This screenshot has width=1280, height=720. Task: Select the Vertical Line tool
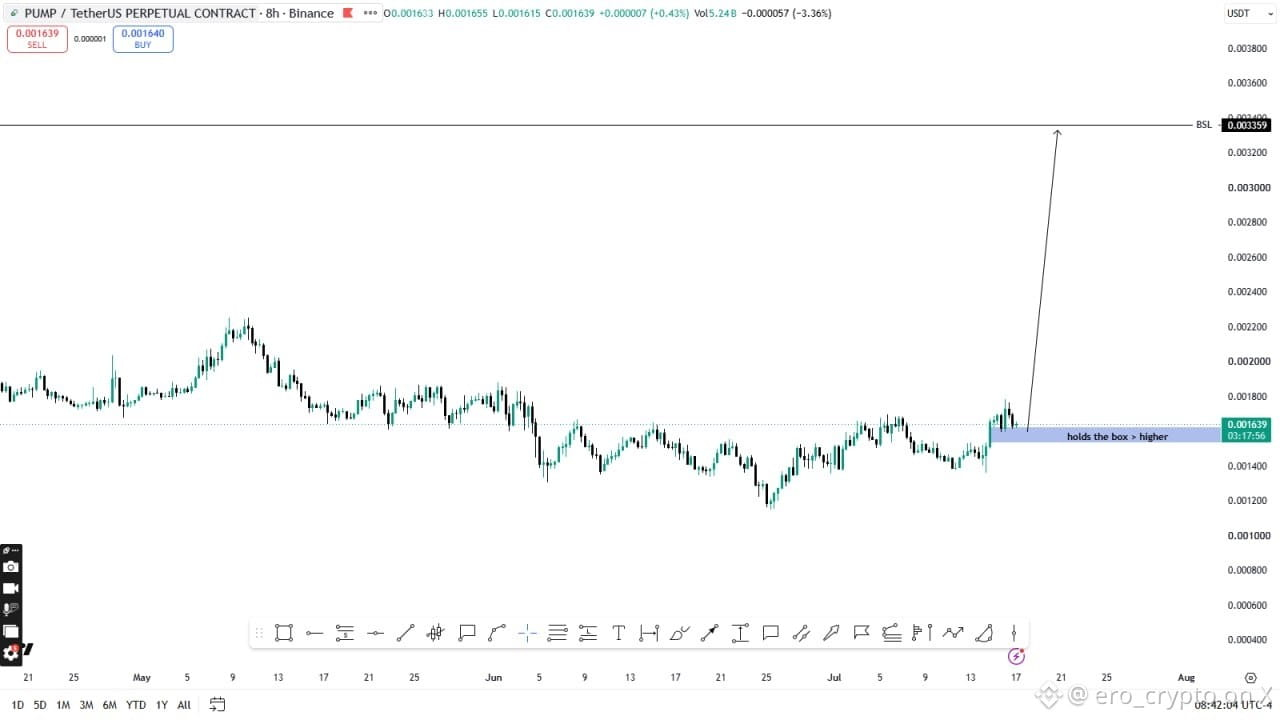(1014, 632)
